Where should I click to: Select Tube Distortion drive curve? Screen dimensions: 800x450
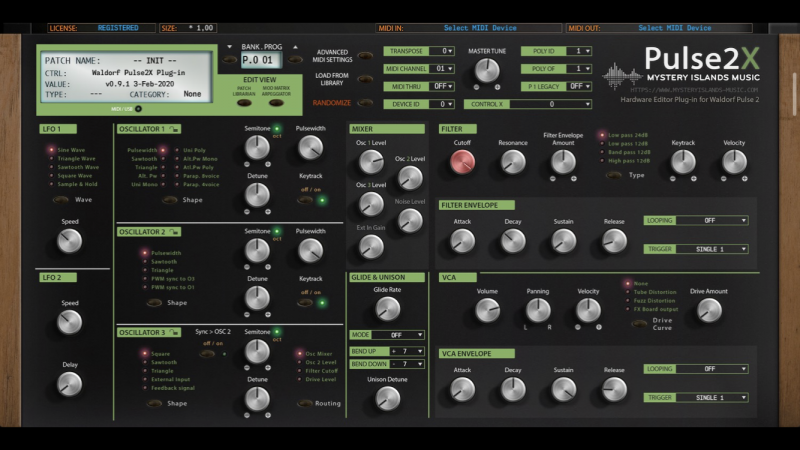(x=655, y=292)
